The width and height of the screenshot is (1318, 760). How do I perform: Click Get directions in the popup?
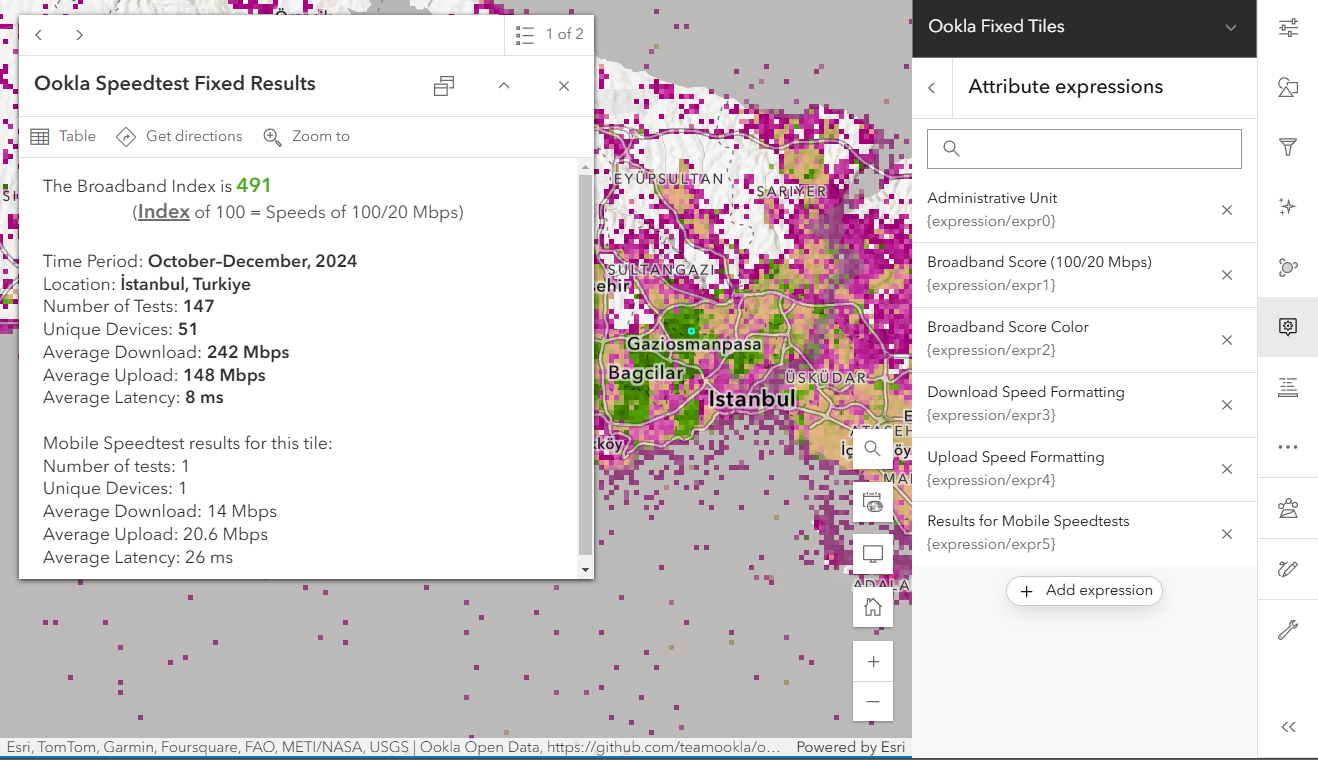point(179,136)
